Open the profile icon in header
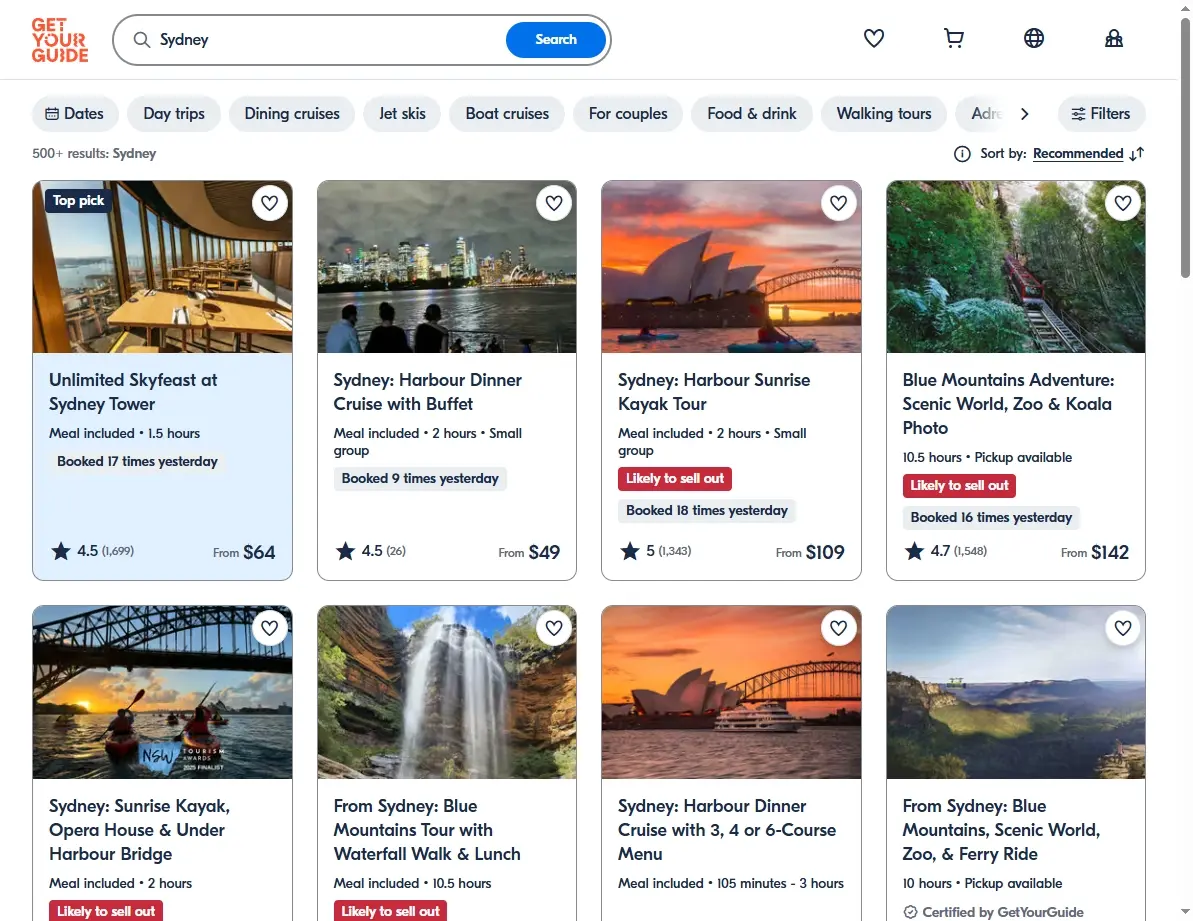This screenshot has height=921, width=1193. click(x=1114, y=38)
